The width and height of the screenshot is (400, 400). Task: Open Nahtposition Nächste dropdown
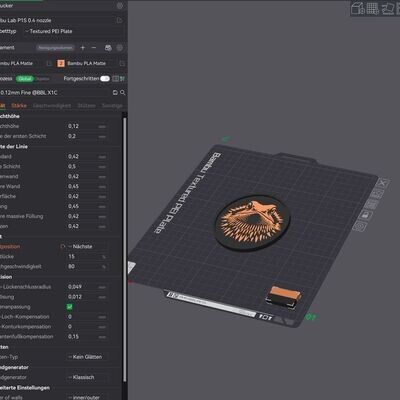(87, 247)
